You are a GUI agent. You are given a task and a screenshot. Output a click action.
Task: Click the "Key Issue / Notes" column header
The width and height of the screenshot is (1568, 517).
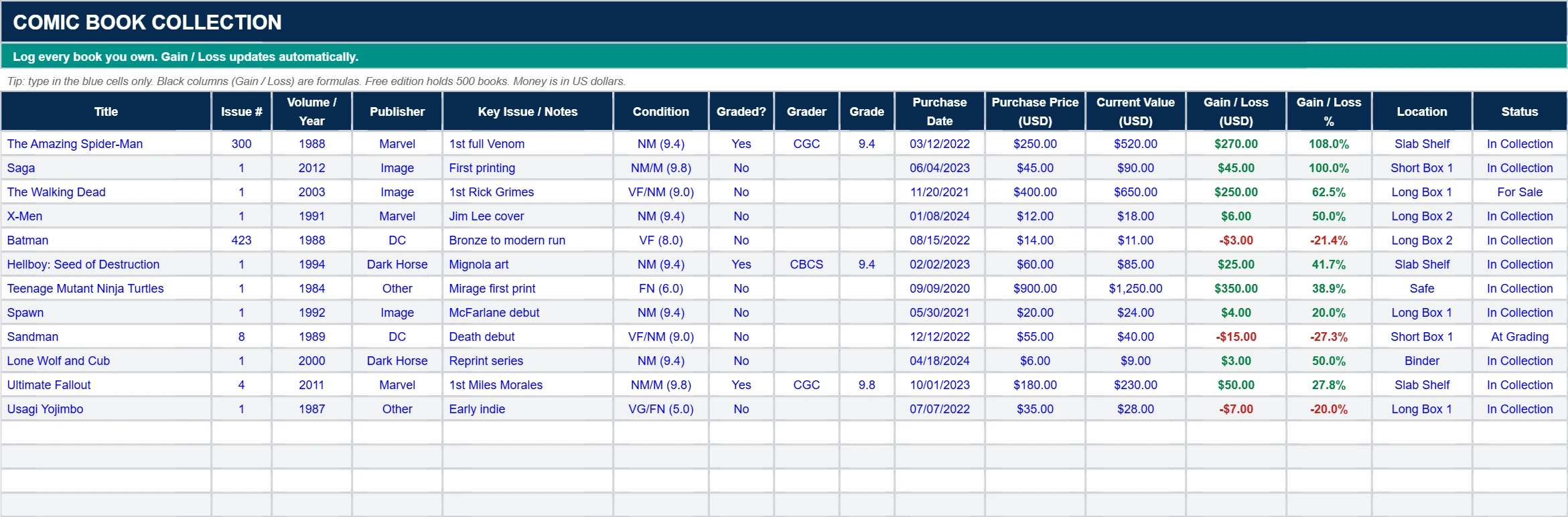pos(528,112)
